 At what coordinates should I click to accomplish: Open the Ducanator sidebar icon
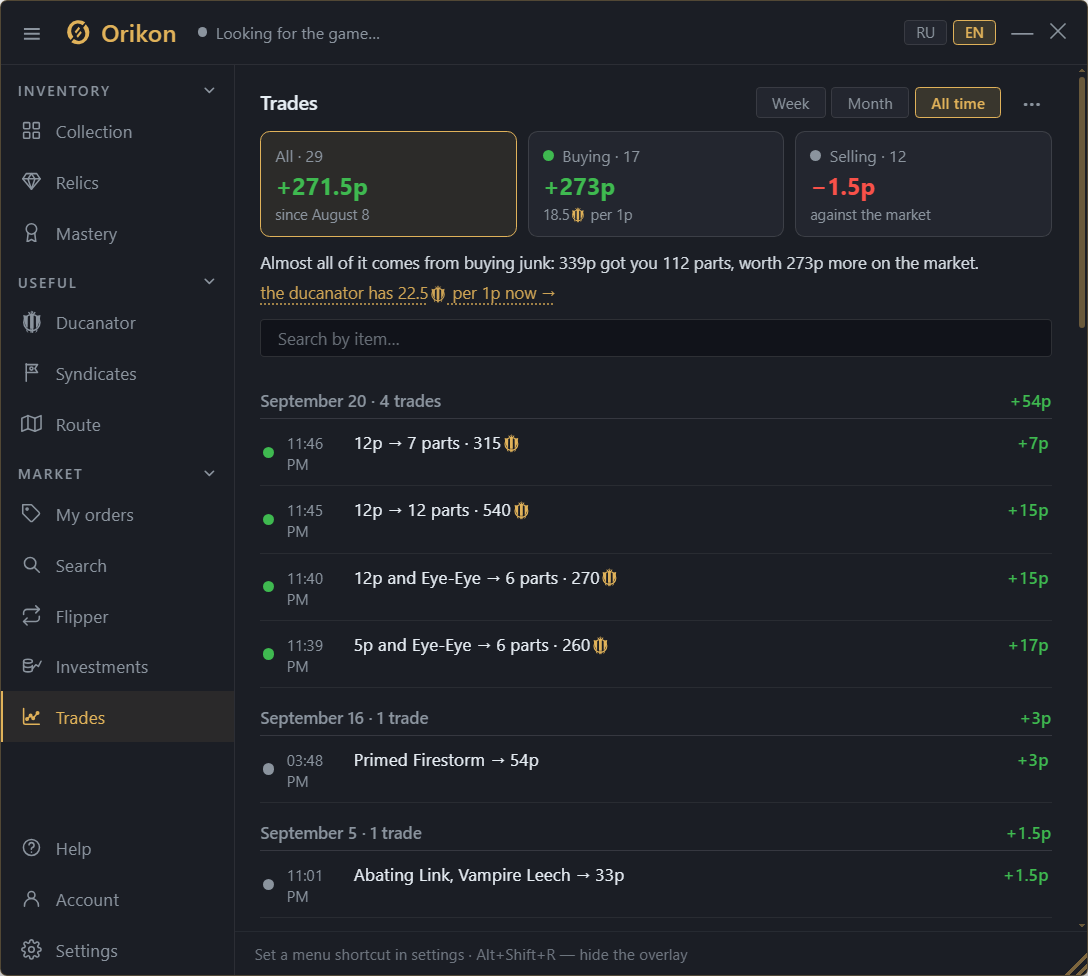(31, 323)
